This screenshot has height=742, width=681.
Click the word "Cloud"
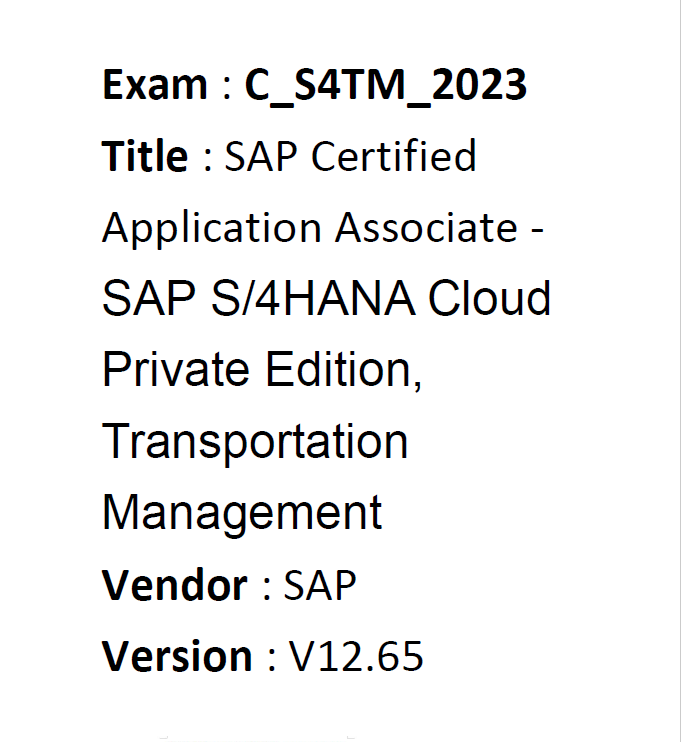pos(489,298)
